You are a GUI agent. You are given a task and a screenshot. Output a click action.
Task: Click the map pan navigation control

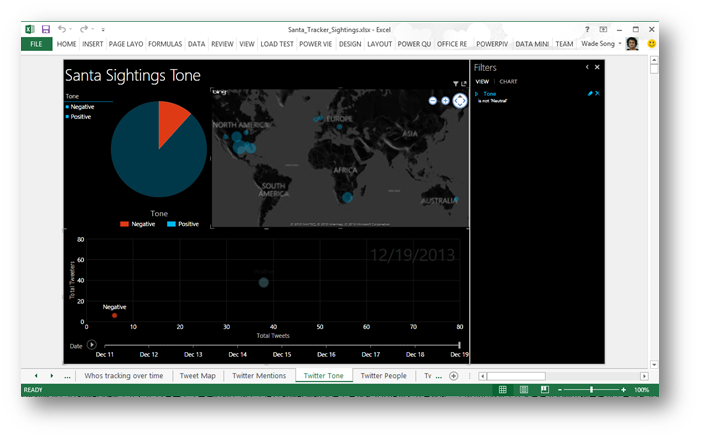pyautogui.click(x=460, y=101)
